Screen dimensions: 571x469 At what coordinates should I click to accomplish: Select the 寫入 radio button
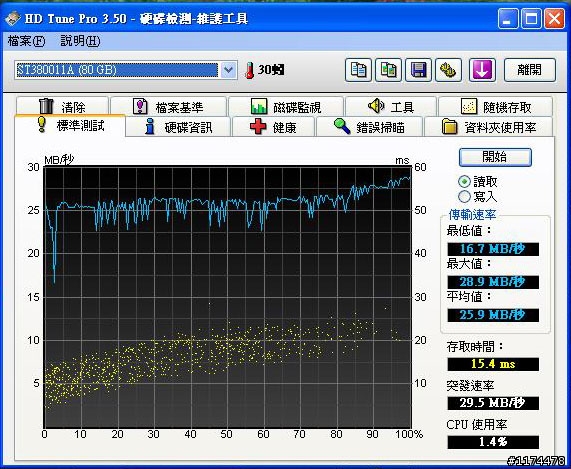tap(464, 196)
